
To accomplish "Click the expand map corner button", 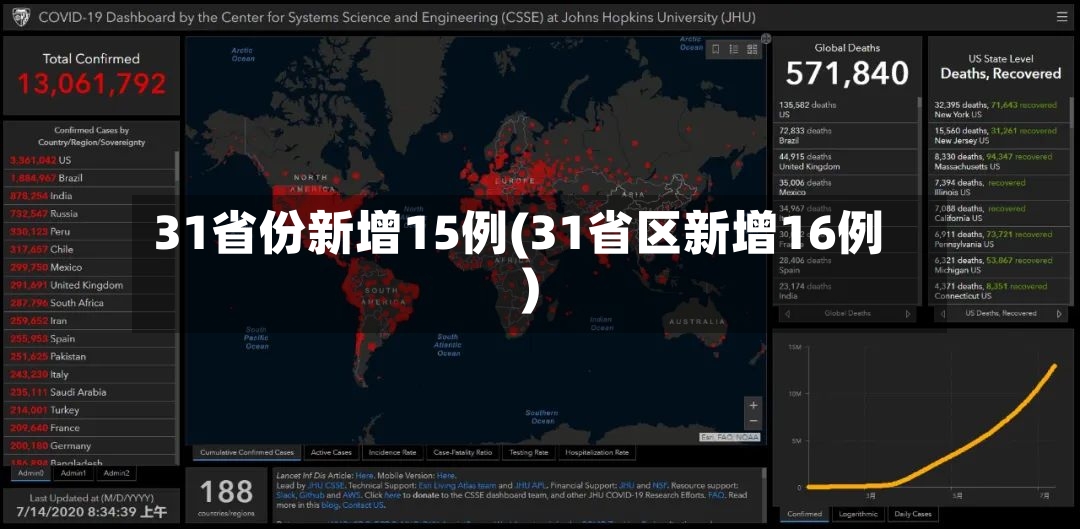I will pos(766,39).
